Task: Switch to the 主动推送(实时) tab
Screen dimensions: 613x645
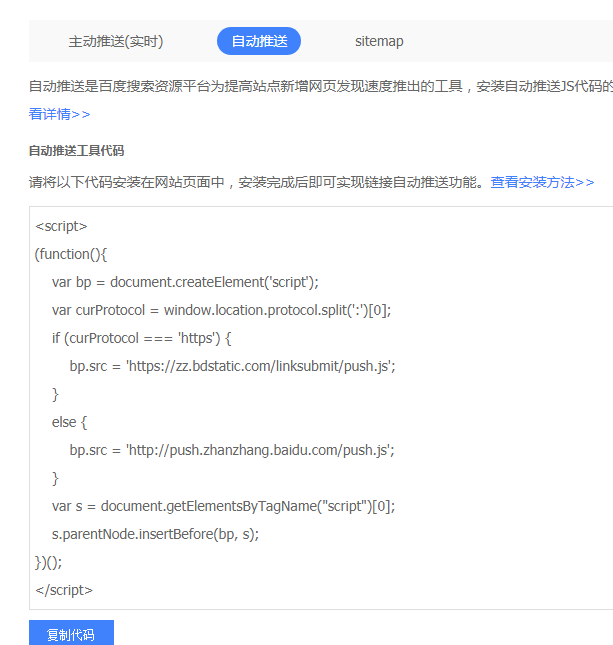Action: 116,41
